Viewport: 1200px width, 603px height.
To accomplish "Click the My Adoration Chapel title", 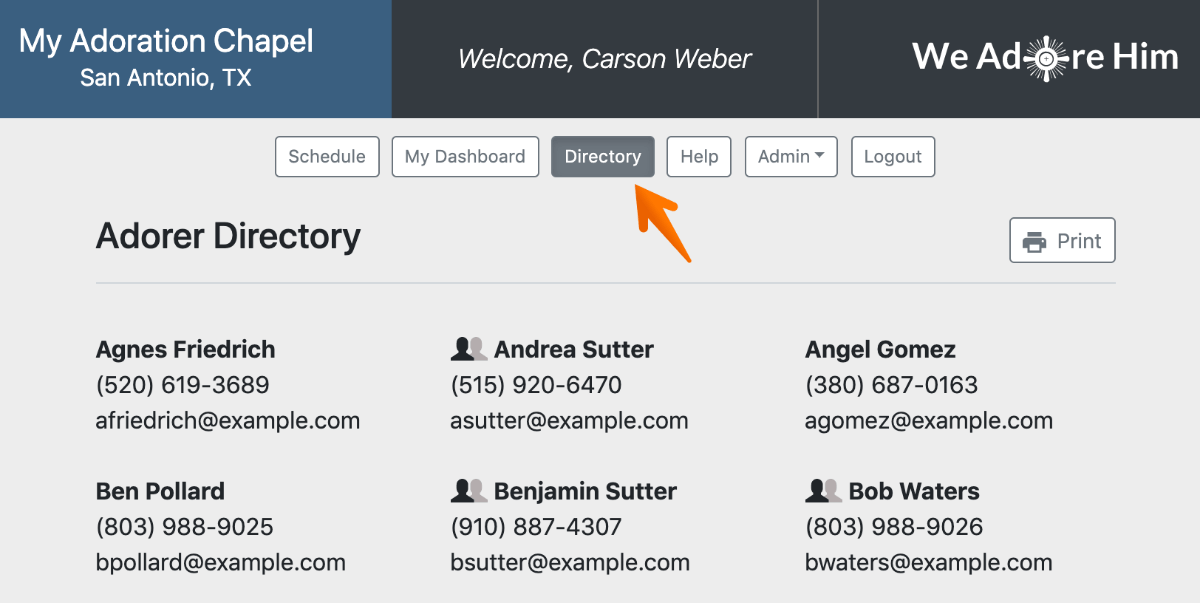I will click(166, 41).
